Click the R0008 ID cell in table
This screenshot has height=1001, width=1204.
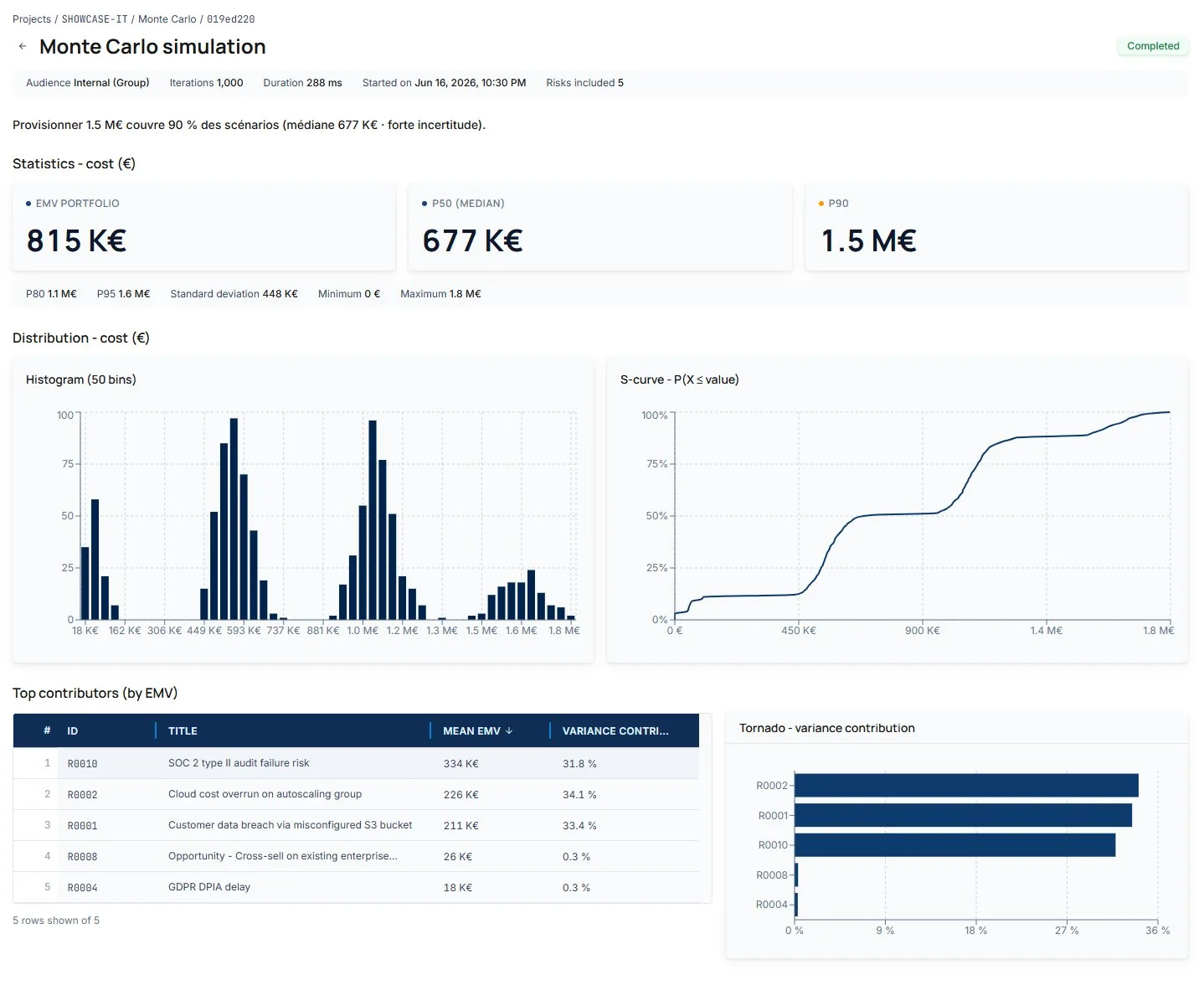[82, 857]
